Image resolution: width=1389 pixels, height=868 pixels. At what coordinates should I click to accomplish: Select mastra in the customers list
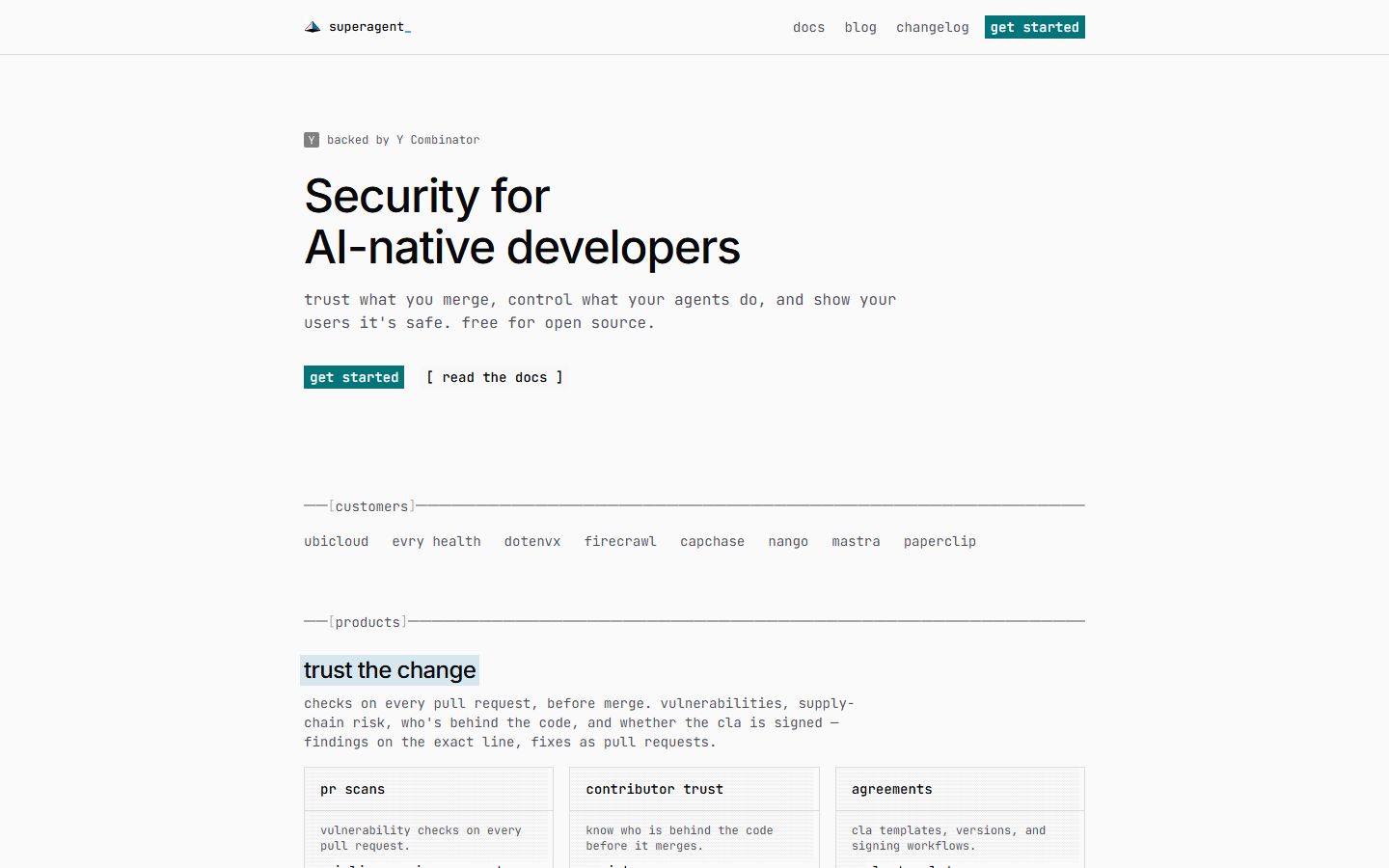(x=856, y=541)
